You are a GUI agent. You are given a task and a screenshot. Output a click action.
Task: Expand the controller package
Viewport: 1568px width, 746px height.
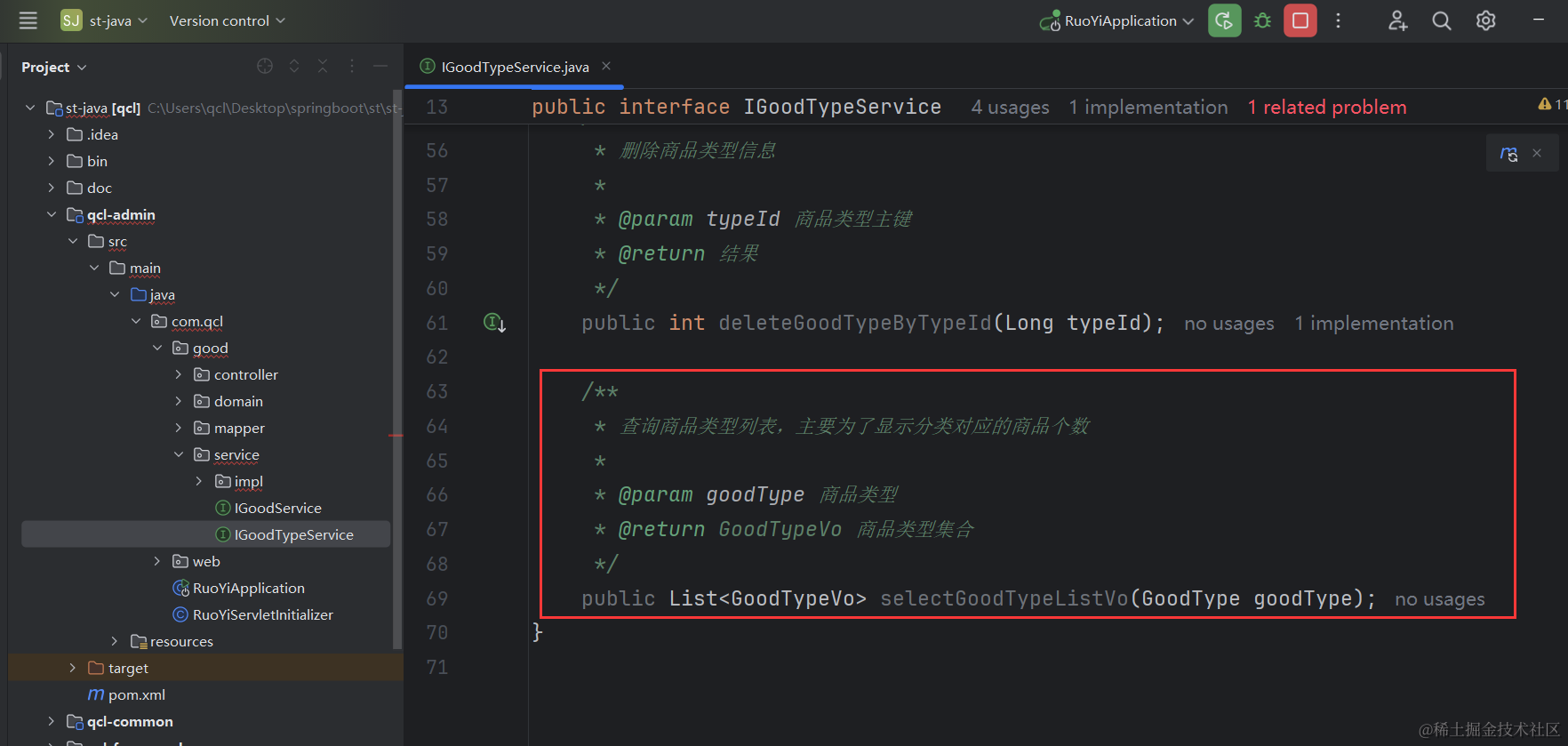click(179, 374)
